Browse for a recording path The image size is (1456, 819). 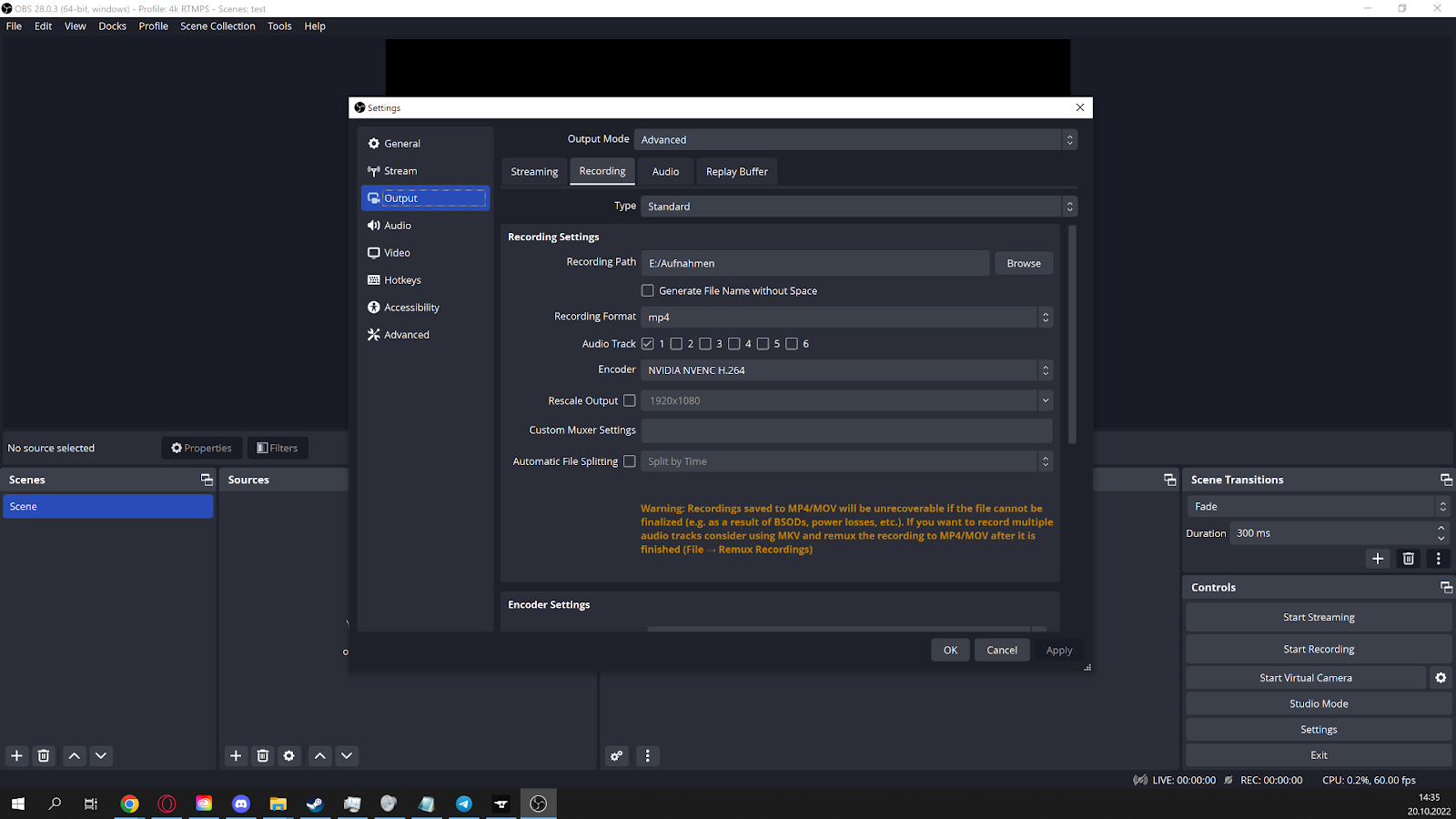click(x=1024, y=263)
